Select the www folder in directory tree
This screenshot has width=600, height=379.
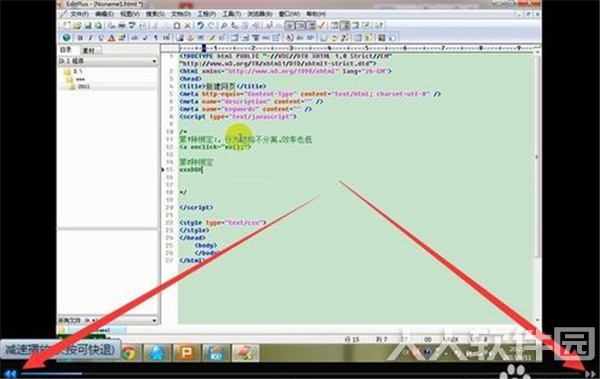[80, 79]
